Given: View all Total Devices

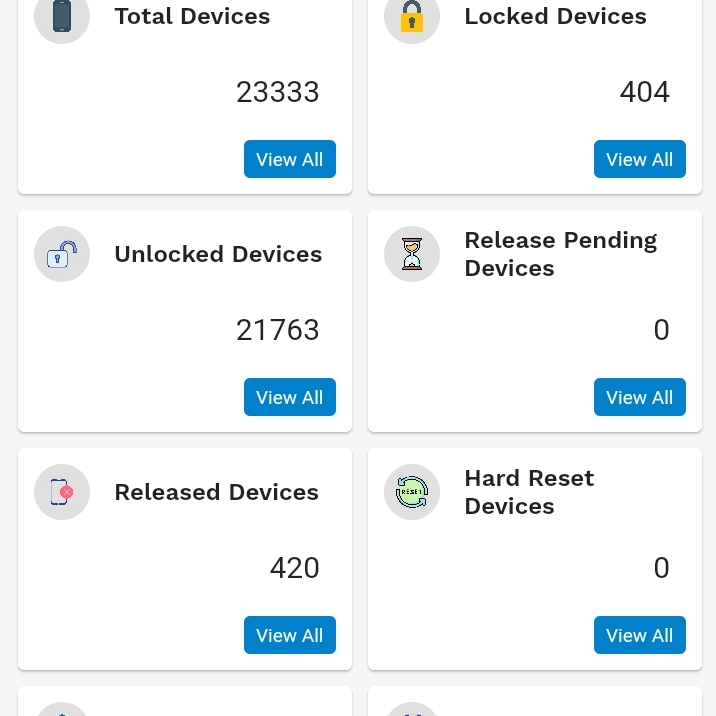Looking at the screenshot, I should [x=290, y=159].
